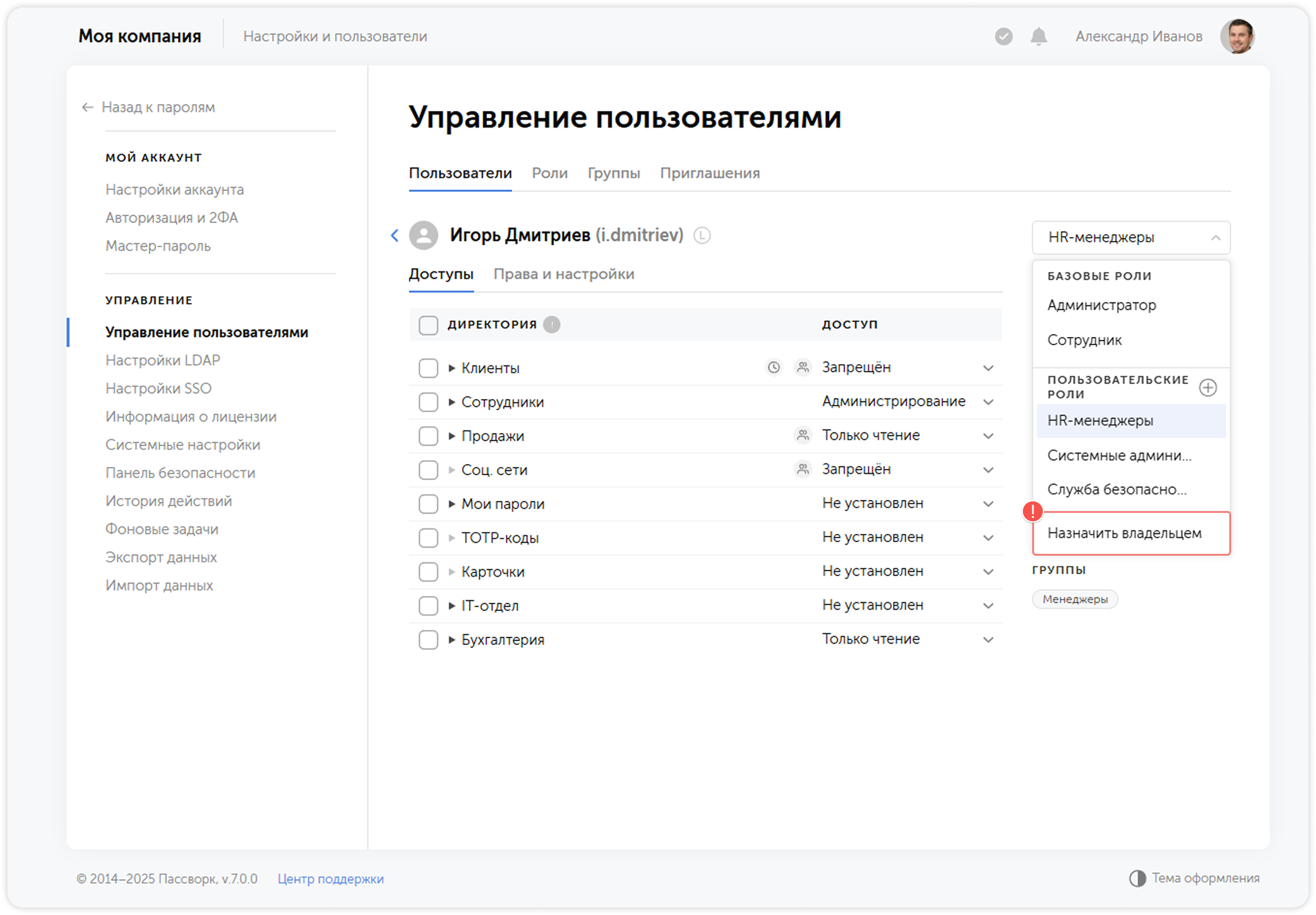Open Экспорт данных in sidebar

161,558
